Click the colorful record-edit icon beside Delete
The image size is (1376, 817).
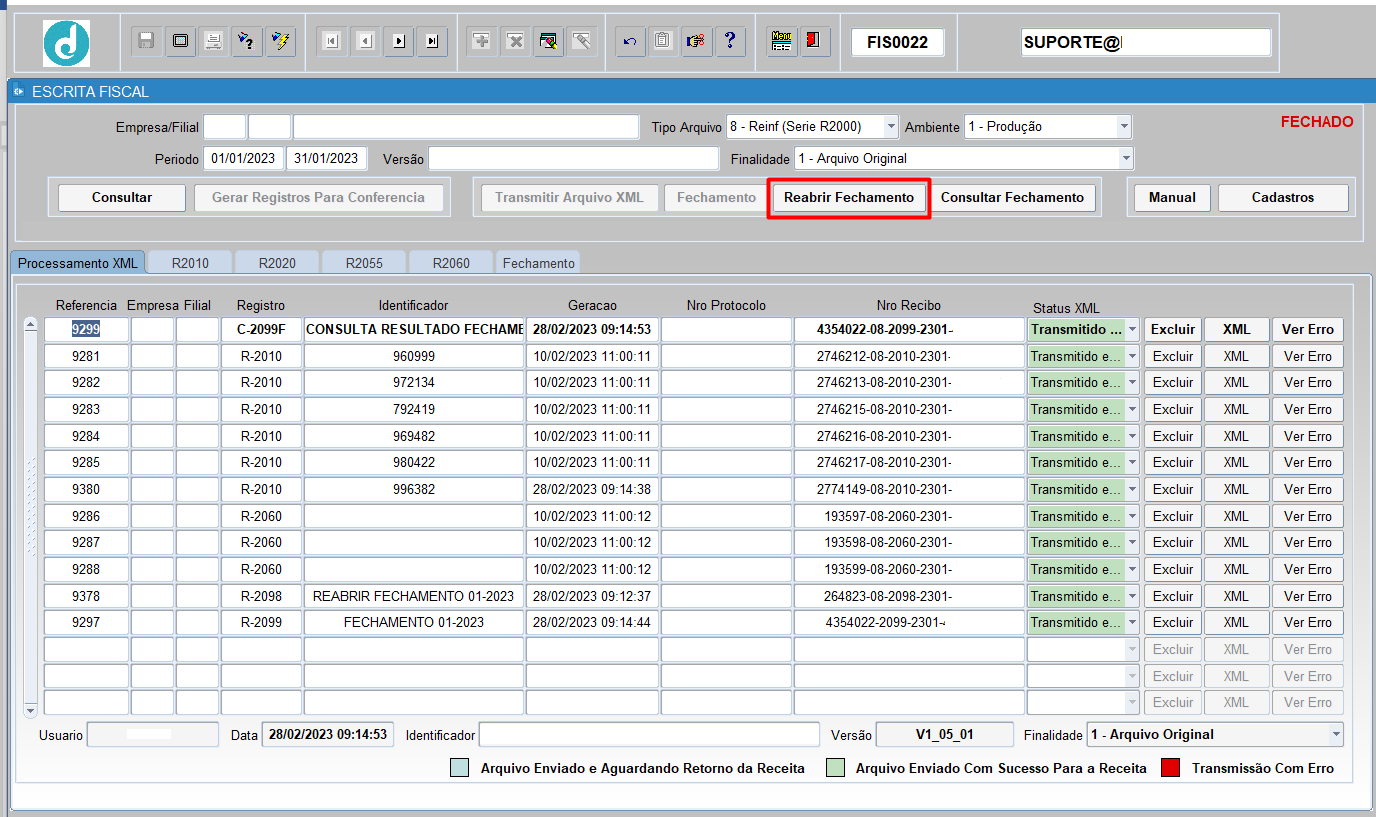pos(548,42)
